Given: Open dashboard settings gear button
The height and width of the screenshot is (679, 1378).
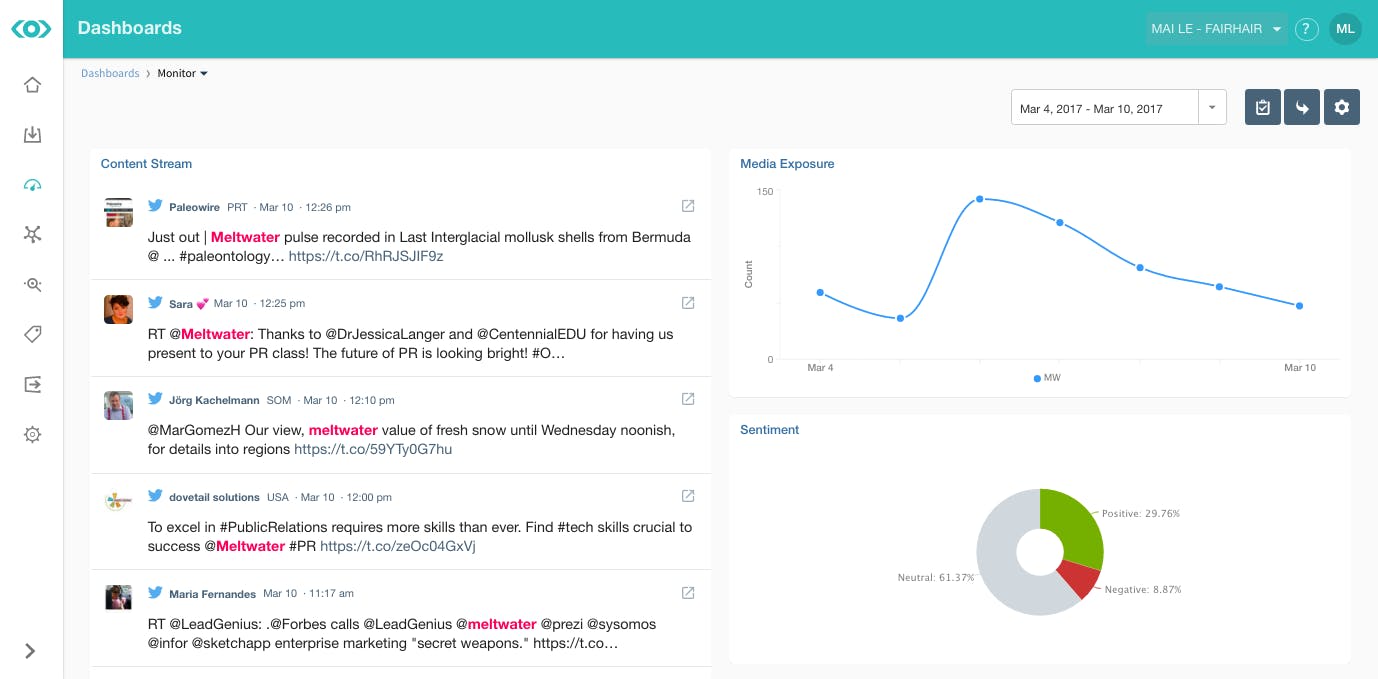Looking at the screenshot, I should (1342, 108).
